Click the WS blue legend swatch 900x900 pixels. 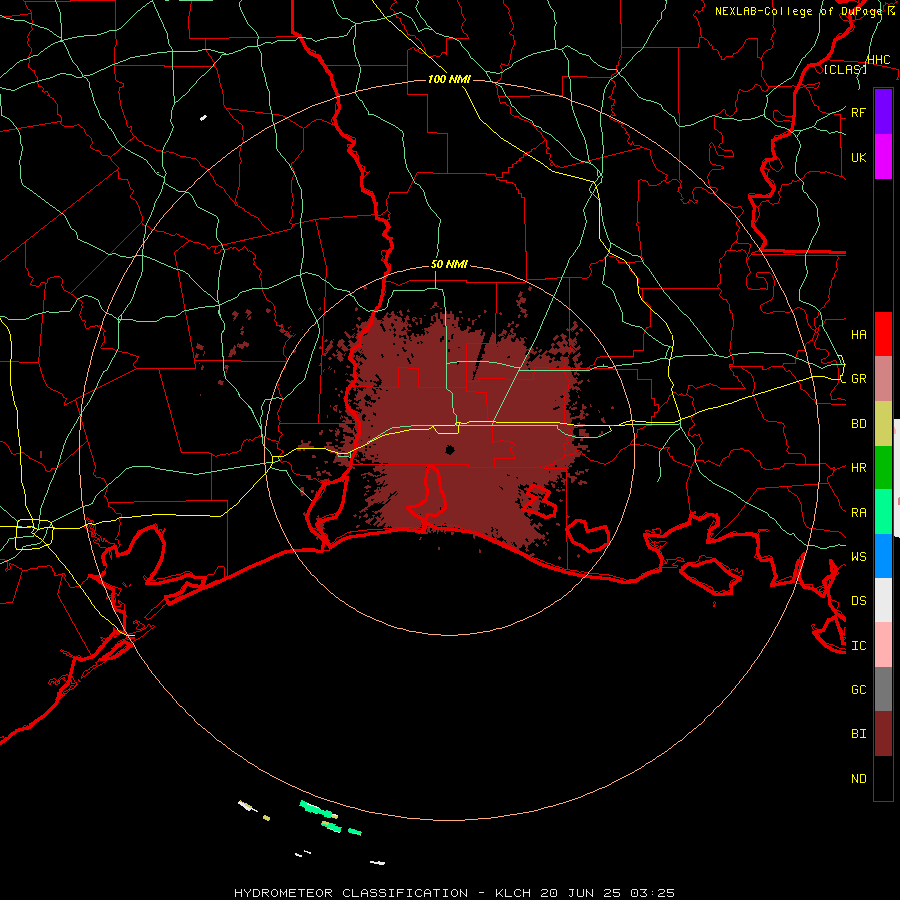[883, 556]
